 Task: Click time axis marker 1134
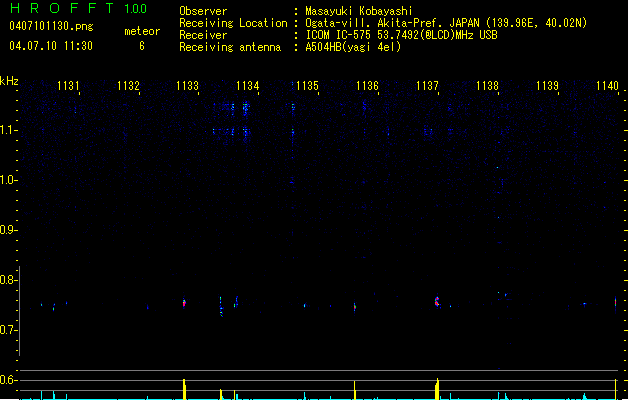(248, 86)
